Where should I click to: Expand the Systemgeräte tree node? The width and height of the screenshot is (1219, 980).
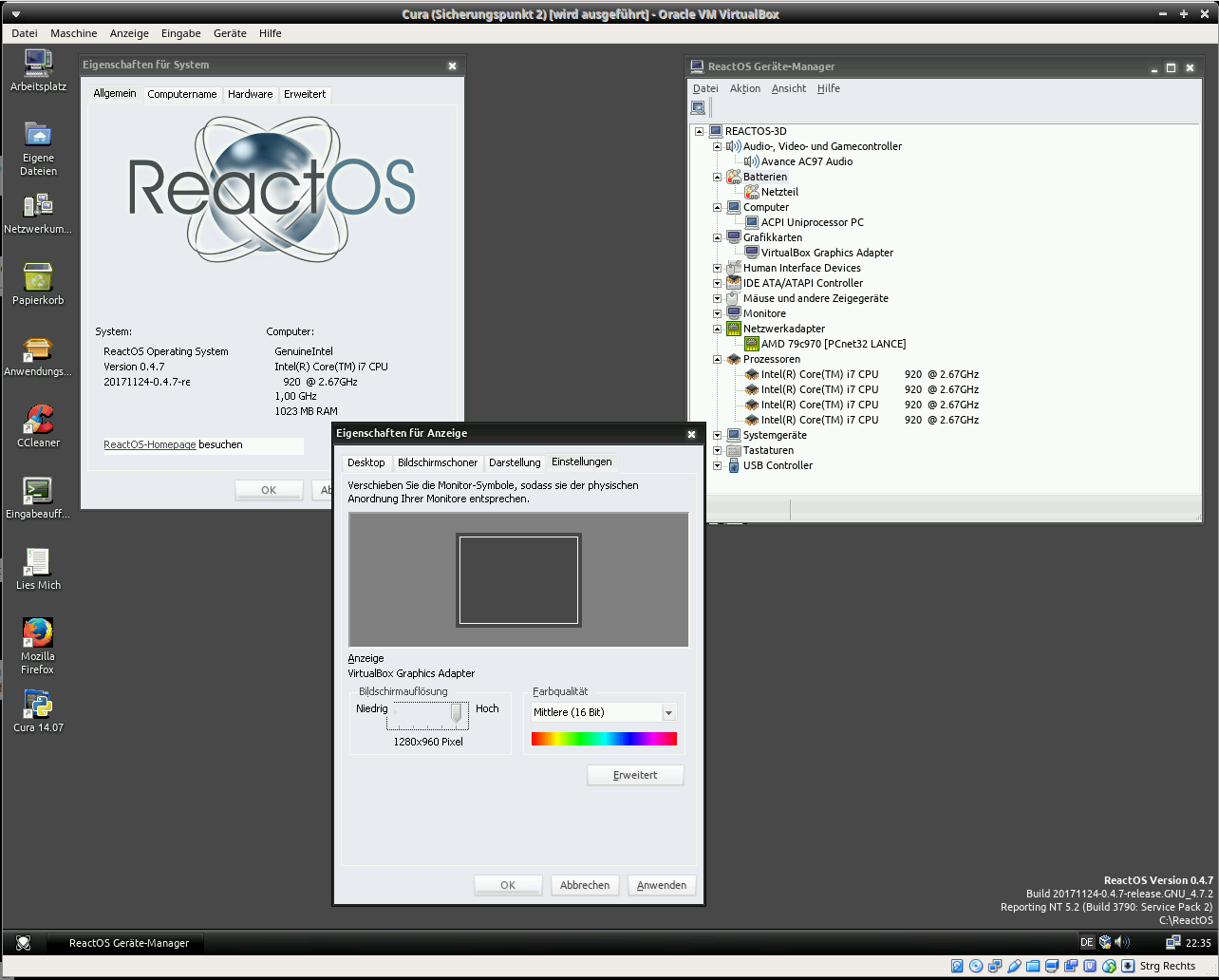[718, 435]
